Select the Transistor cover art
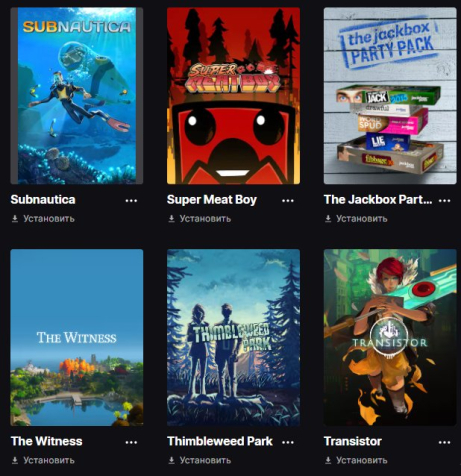This screenshot has width=461, height=476. pos(390,337)
